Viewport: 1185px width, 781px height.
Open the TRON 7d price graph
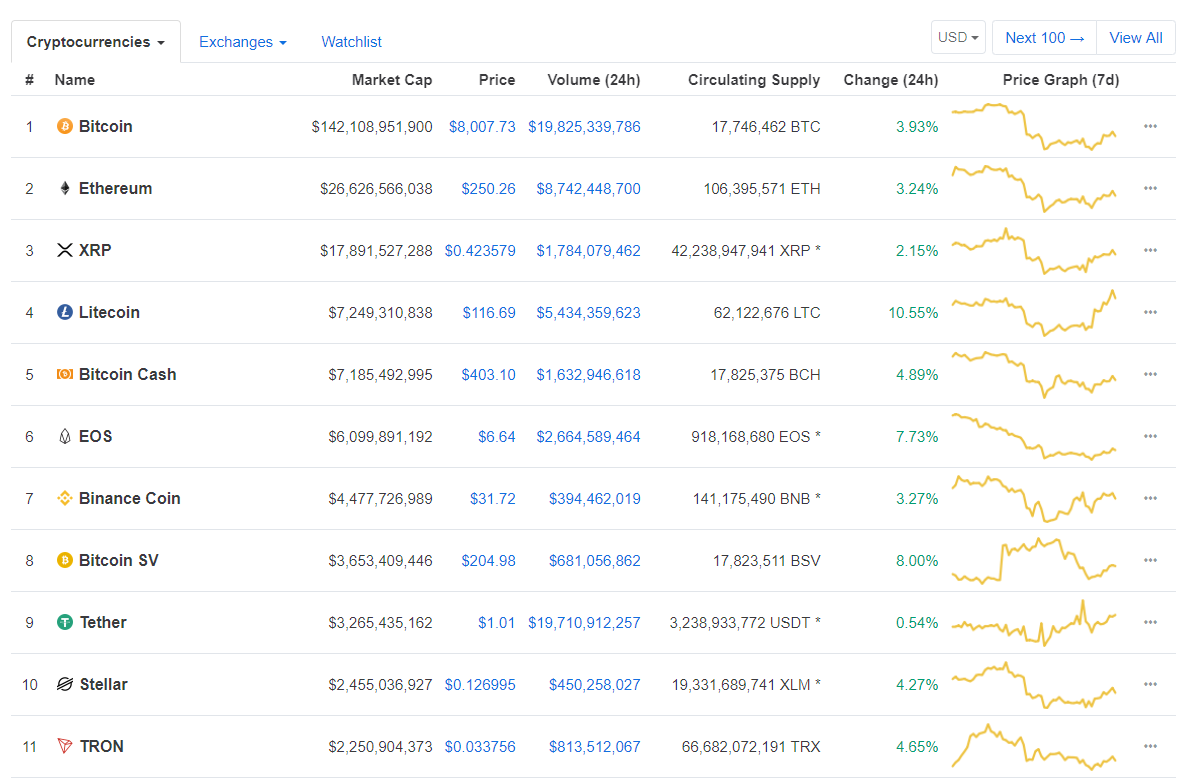coord(1034,746)
